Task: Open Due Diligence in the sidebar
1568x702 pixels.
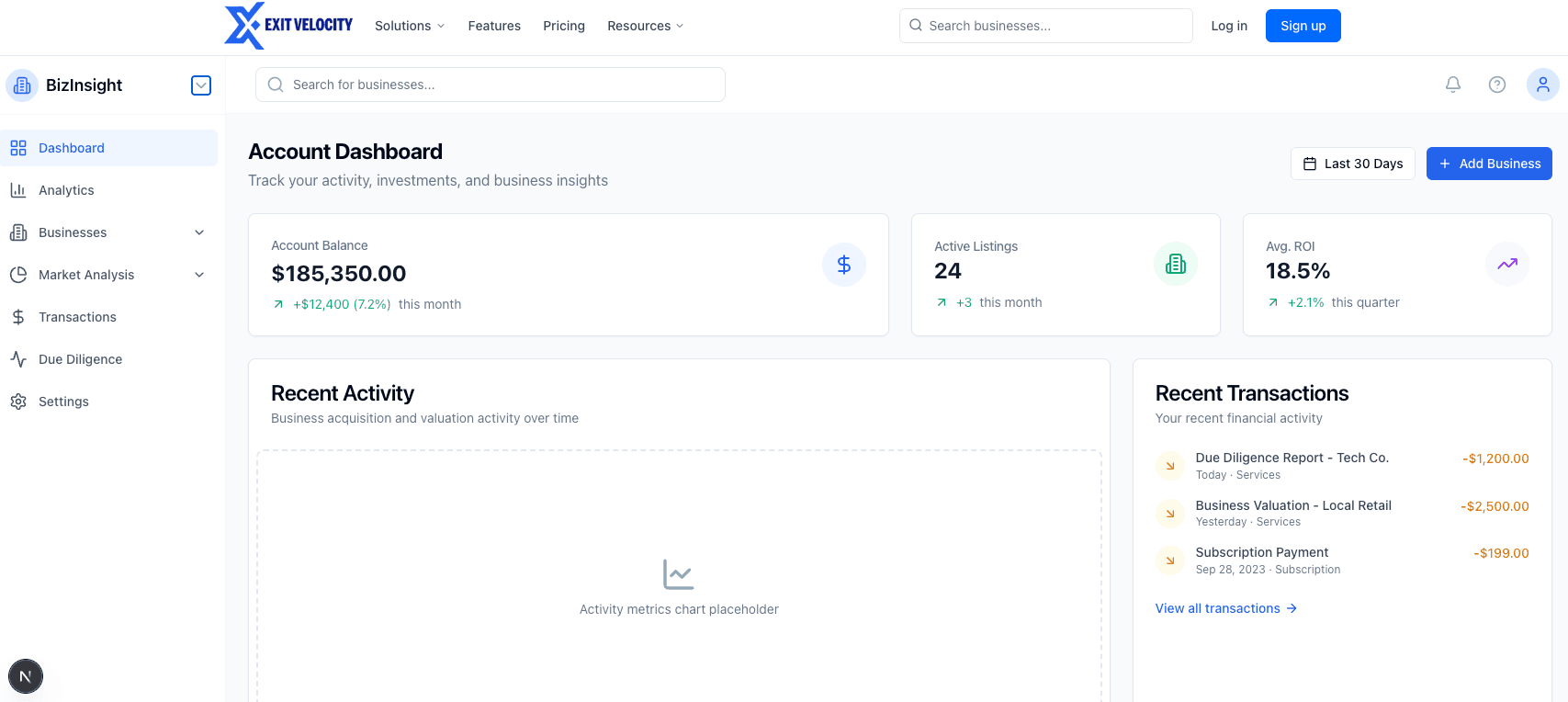Action: (80, 359)
